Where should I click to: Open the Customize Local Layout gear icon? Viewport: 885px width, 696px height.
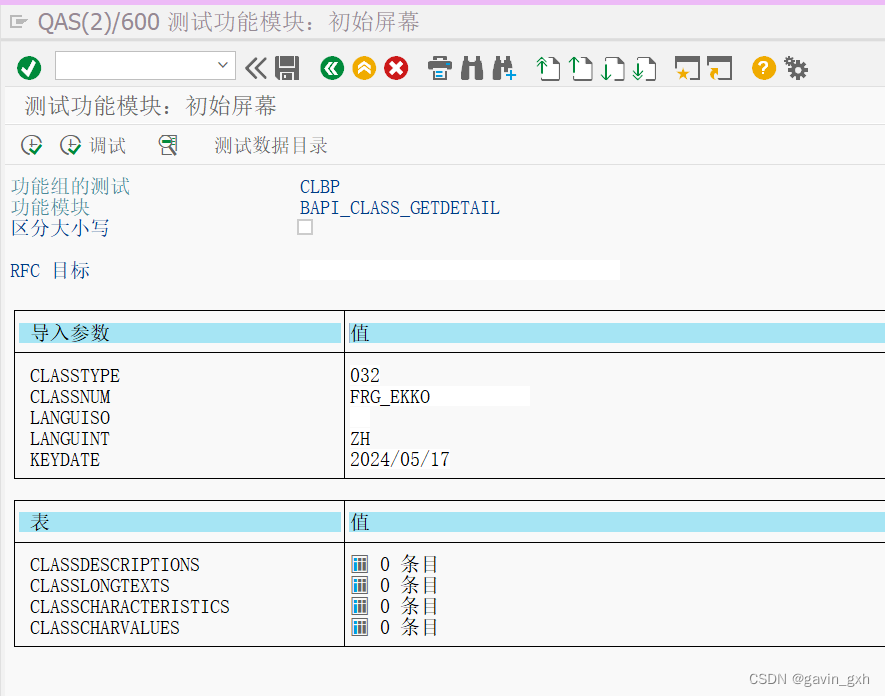[x=795, y=68]
